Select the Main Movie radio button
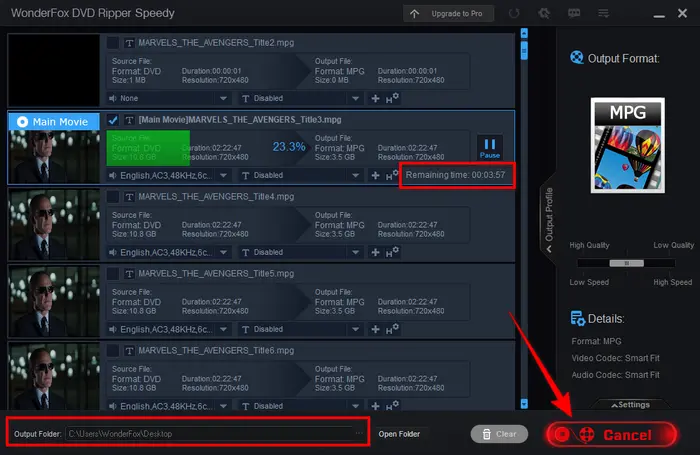Image resolution: width=700 pixels, height=455 pixels. 22,121
